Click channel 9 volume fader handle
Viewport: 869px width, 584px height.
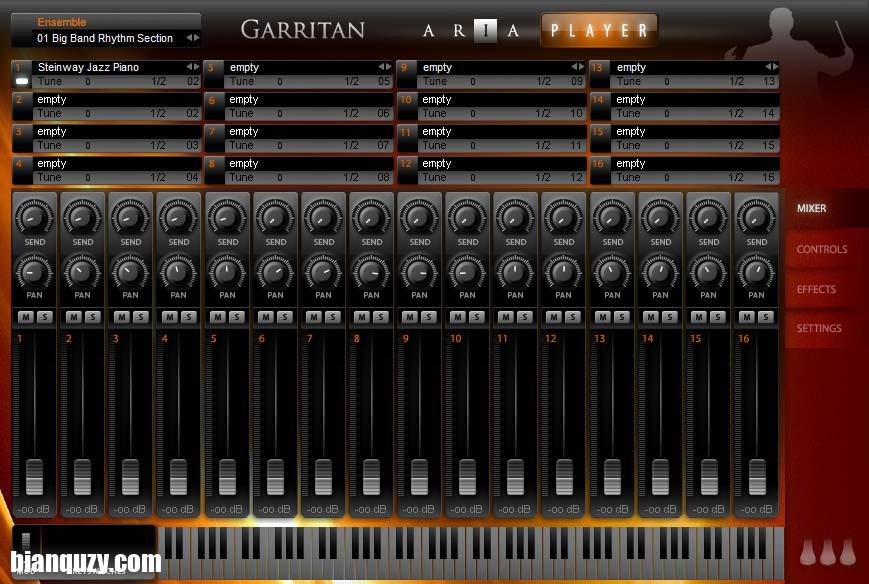tap(420, 477)
